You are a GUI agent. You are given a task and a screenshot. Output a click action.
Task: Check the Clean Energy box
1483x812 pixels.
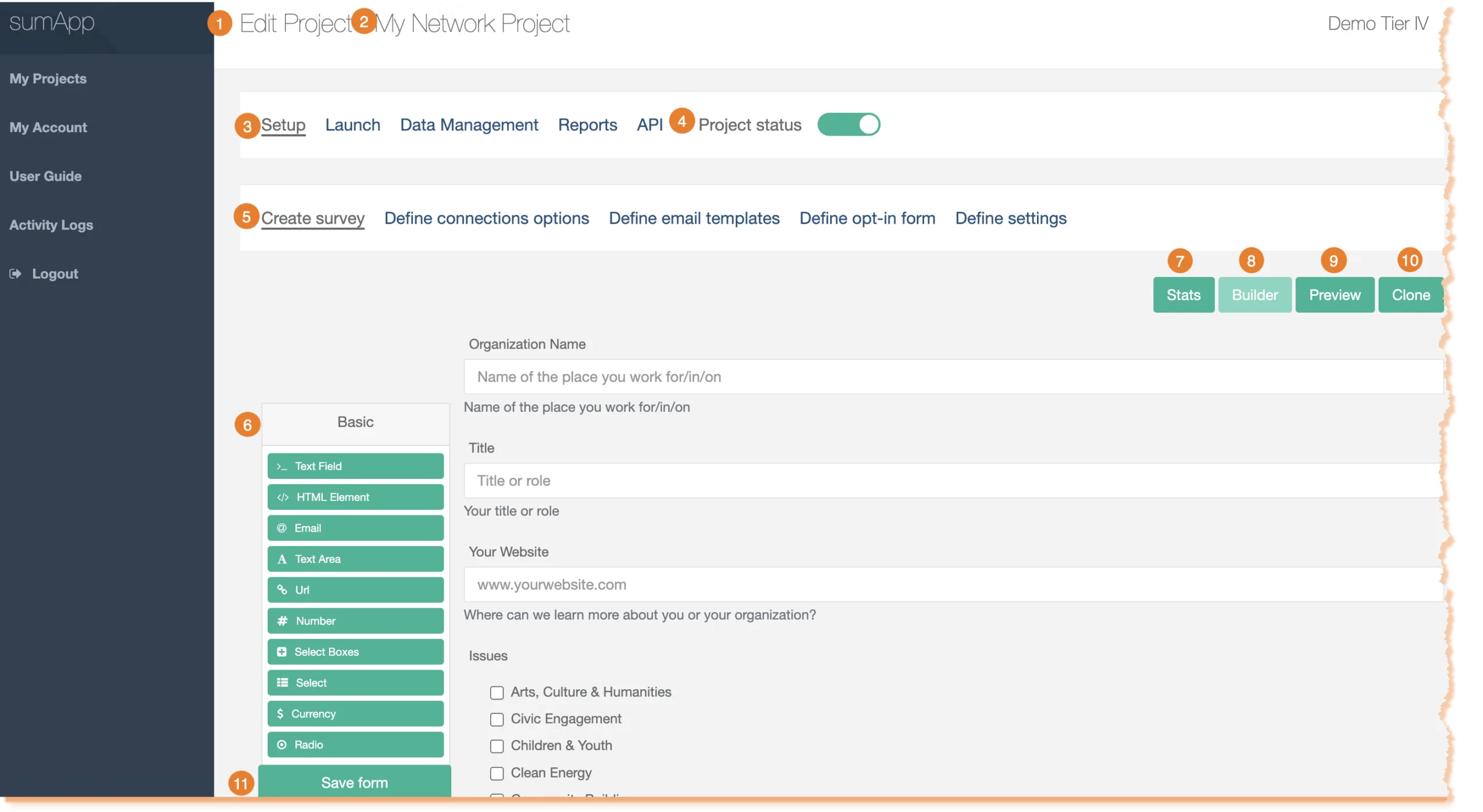[x=496, y=773]
